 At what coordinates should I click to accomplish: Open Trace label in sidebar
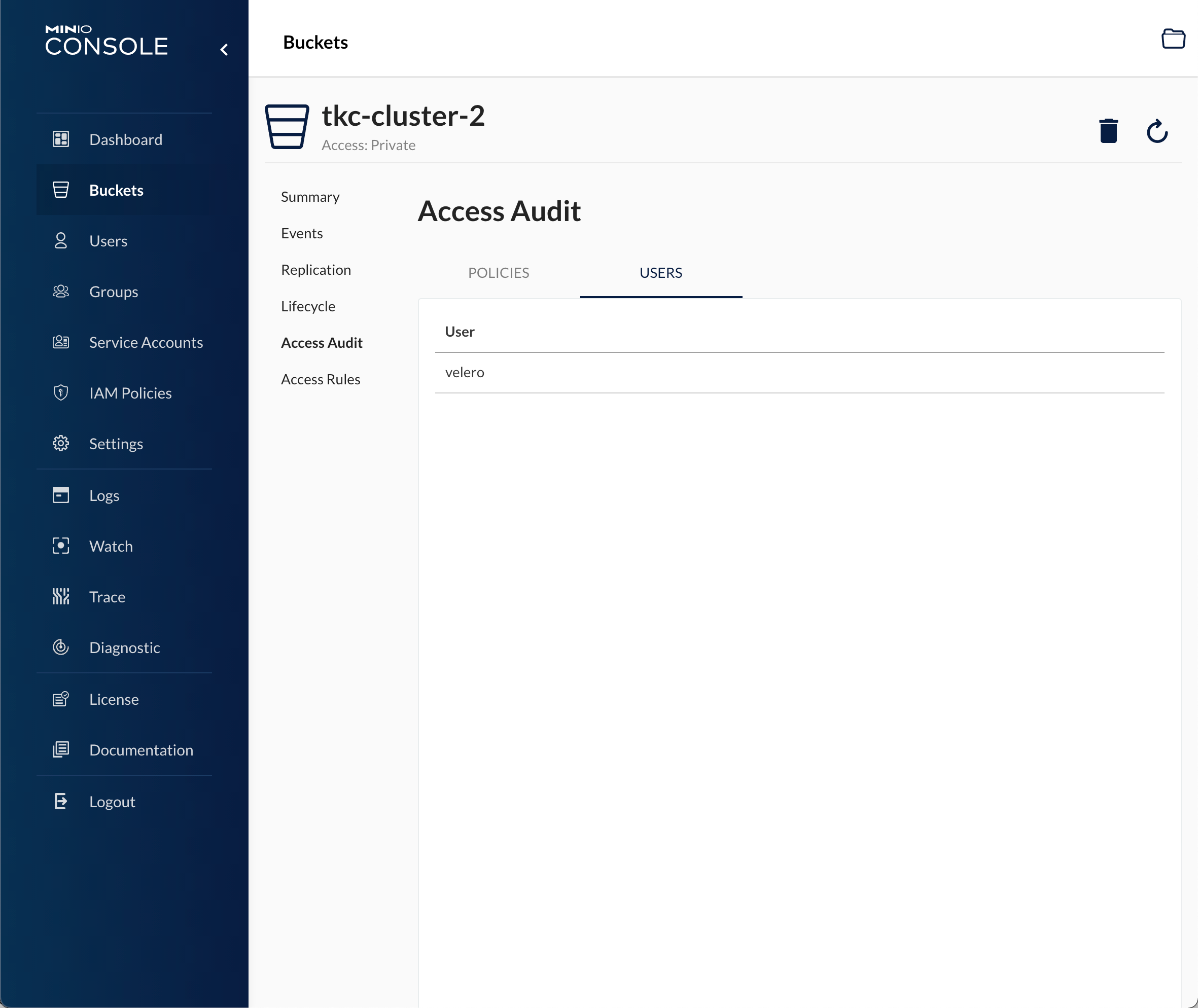pyautogui.click(x=107, y=597)
